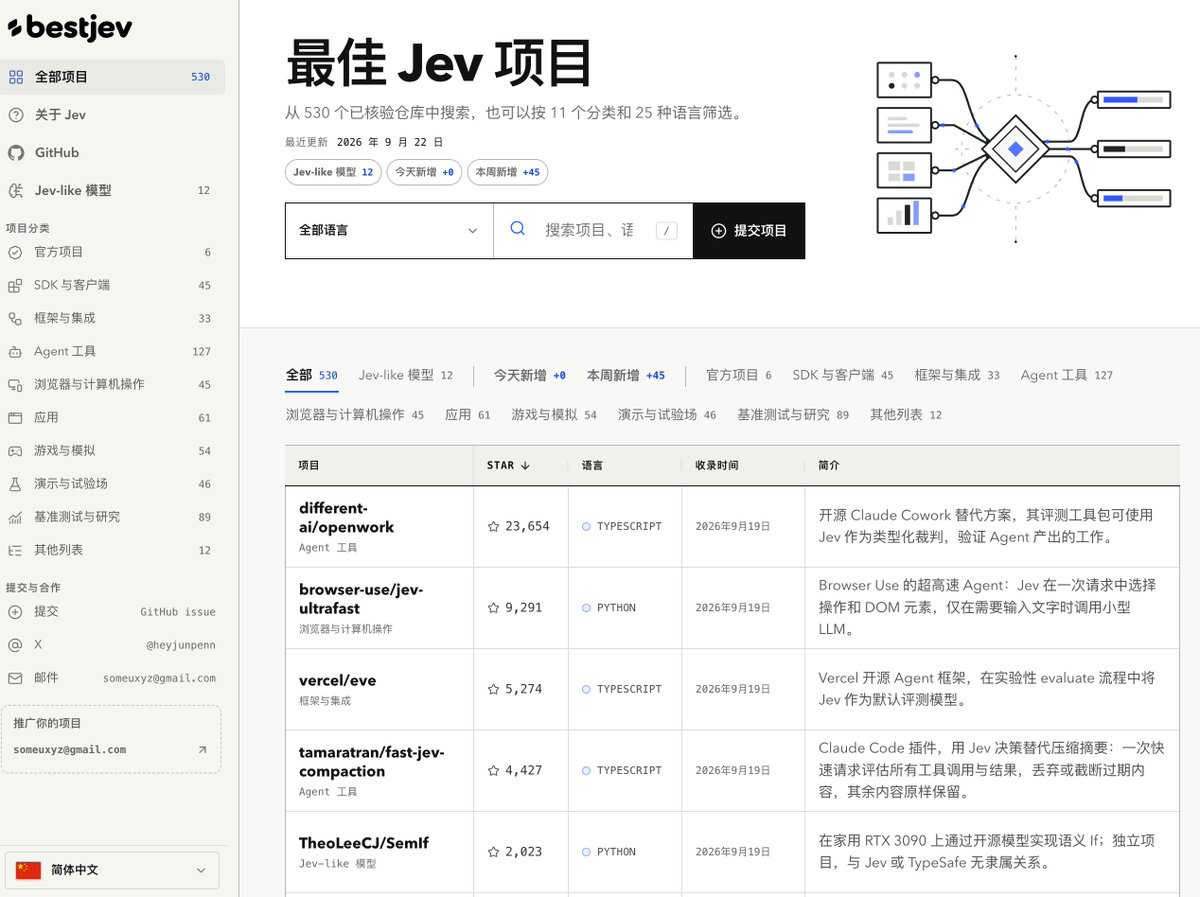Click the plus-circle icon beside 提交 in sidebar
Screen dimensions: 1200x897
point(15,611)
